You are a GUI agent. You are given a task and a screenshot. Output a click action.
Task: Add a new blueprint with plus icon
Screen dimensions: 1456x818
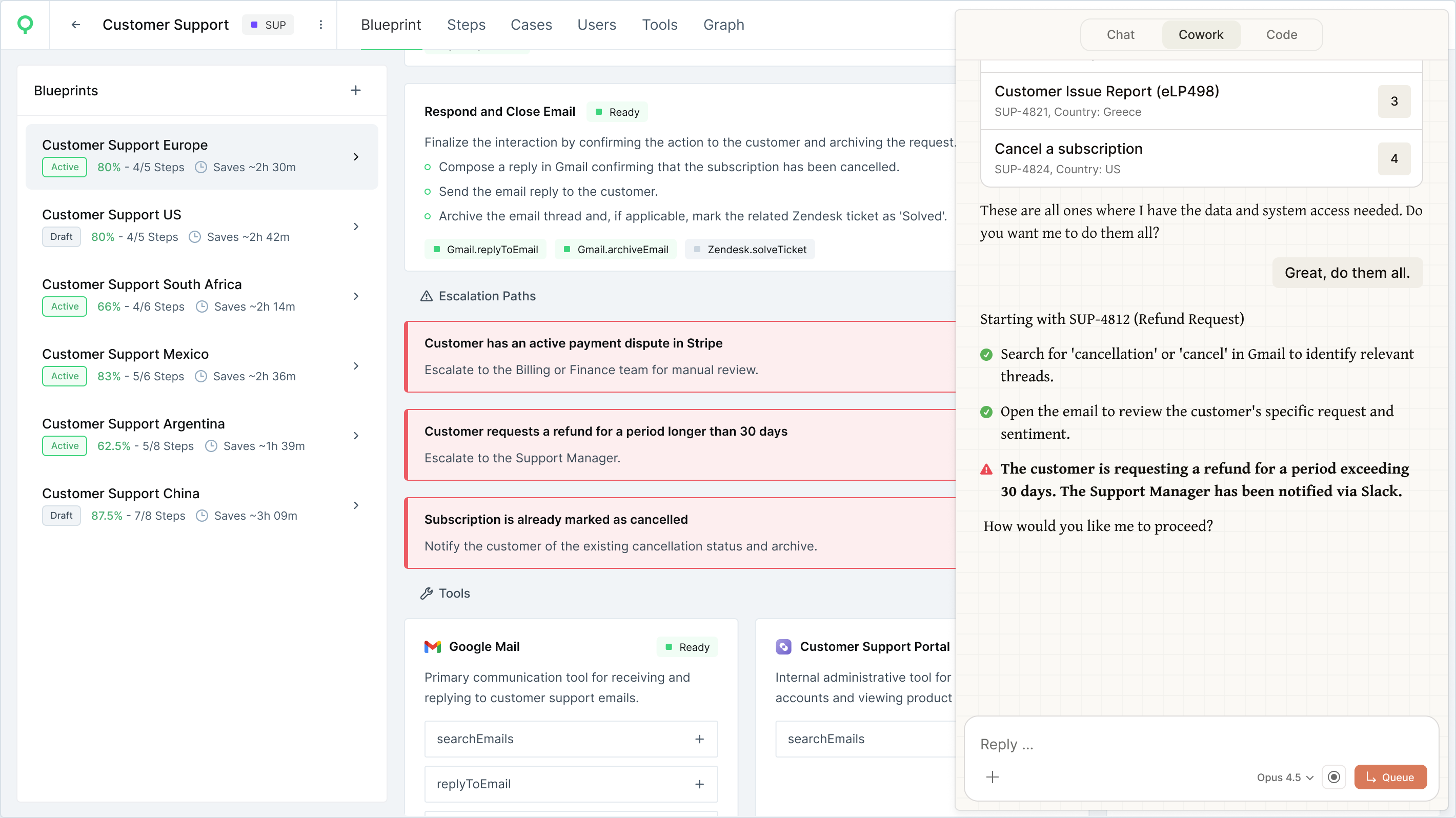point(355,90)
